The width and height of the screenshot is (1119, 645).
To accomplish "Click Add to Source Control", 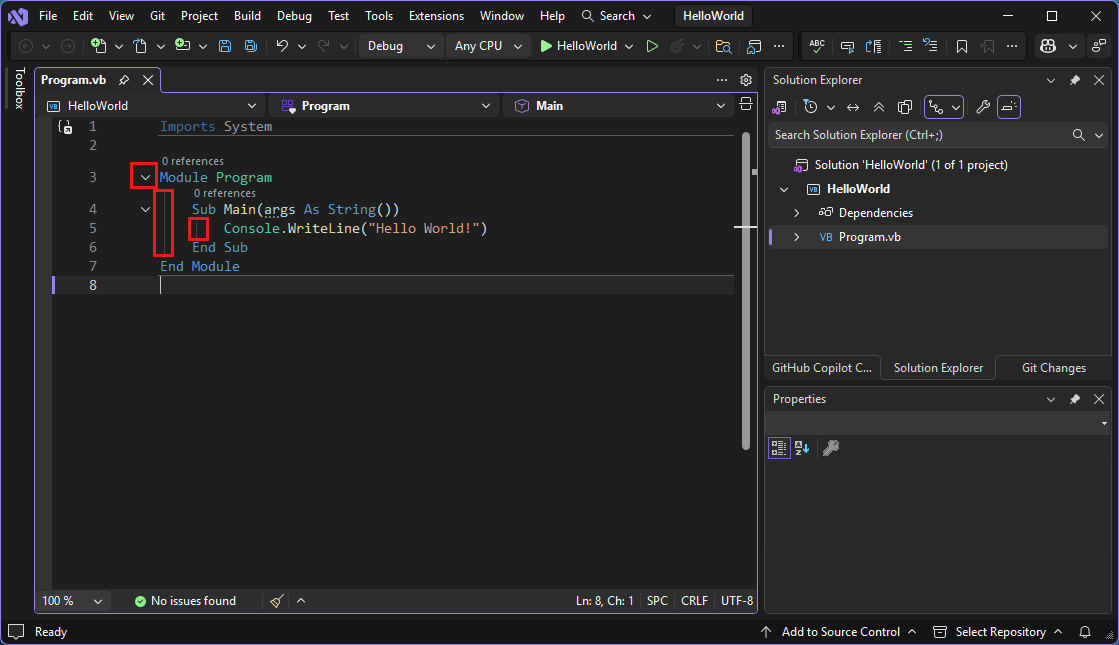I will 840,631.
